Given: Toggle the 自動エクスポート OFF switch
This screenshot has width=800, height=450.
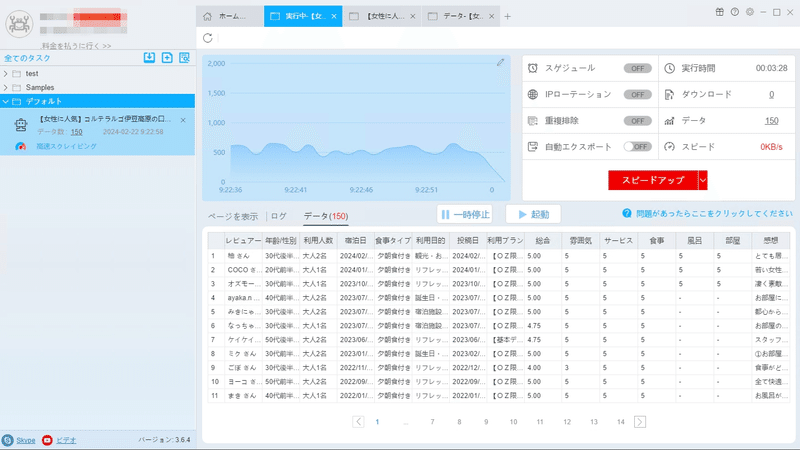Looking at the screenshot, I should coord(637,147).
